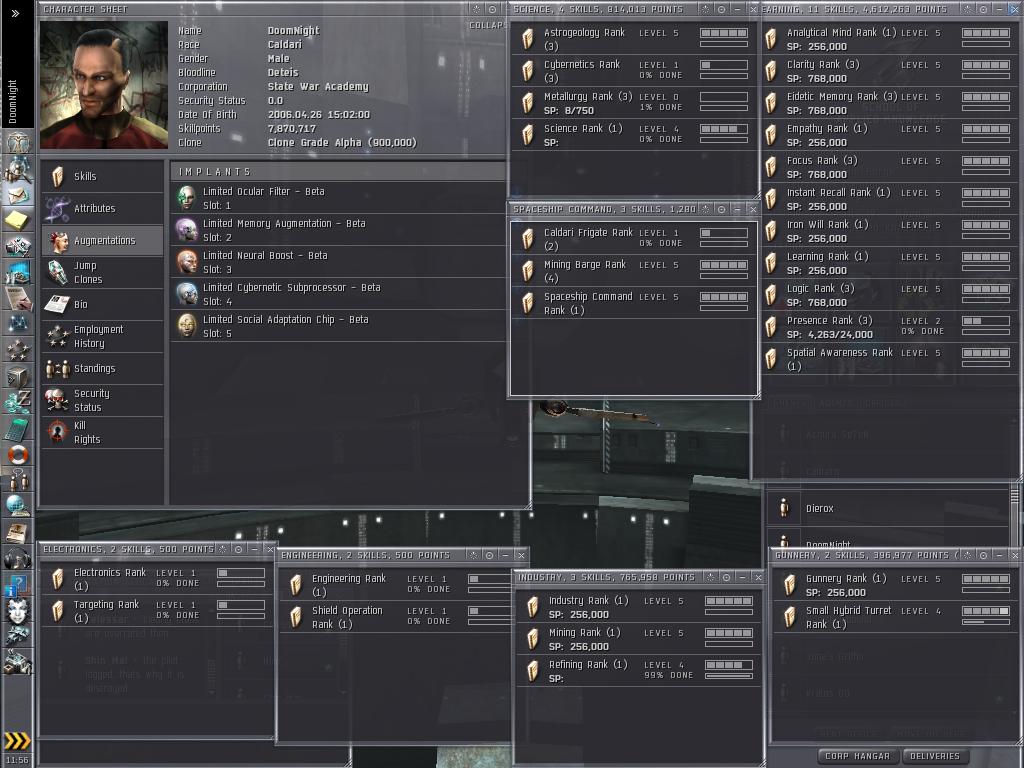The width and height of the screenshot is (1024, 768).
Task: Select the Caldari Frigate Rank skill row
Action: pos(633,239)
